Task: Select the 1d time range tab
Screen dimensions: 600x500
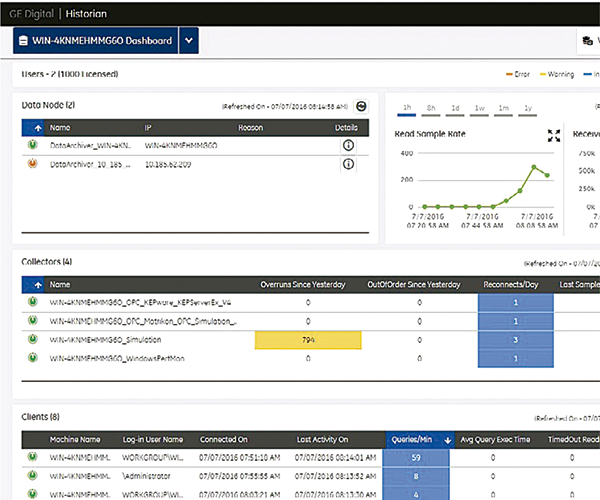Action: pos(455,109)
